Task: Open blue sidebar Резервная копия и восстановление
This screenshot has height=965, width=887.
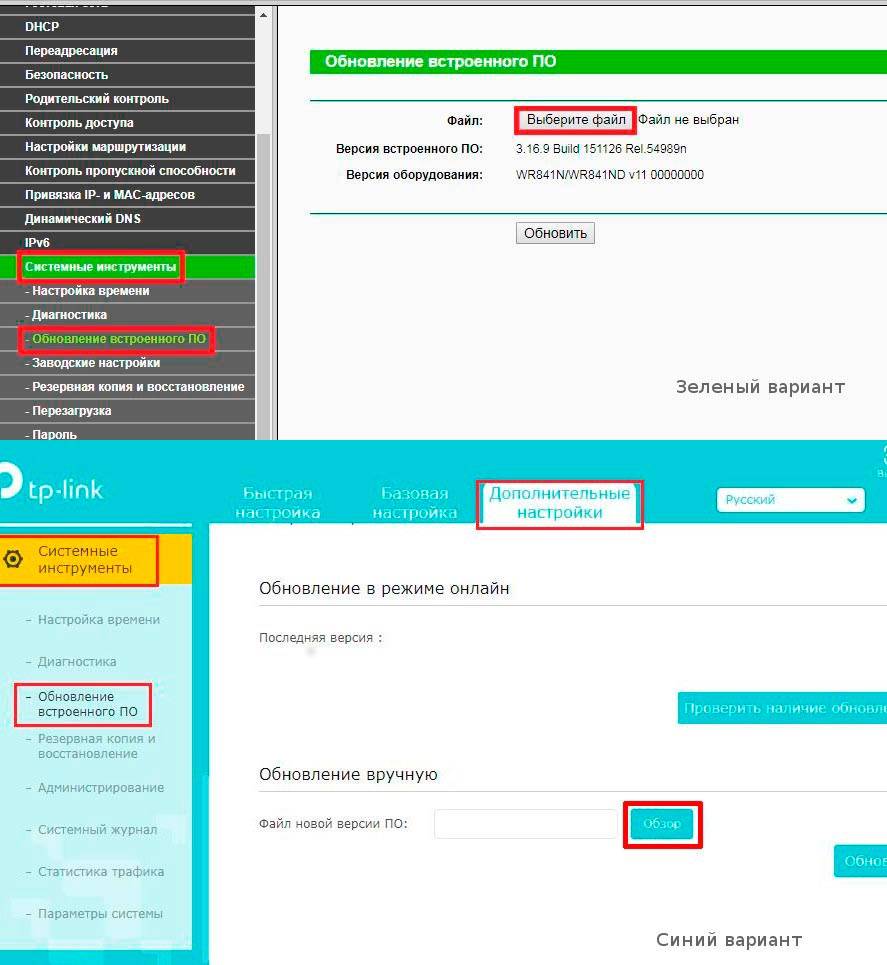Action: tap(97, 746)
